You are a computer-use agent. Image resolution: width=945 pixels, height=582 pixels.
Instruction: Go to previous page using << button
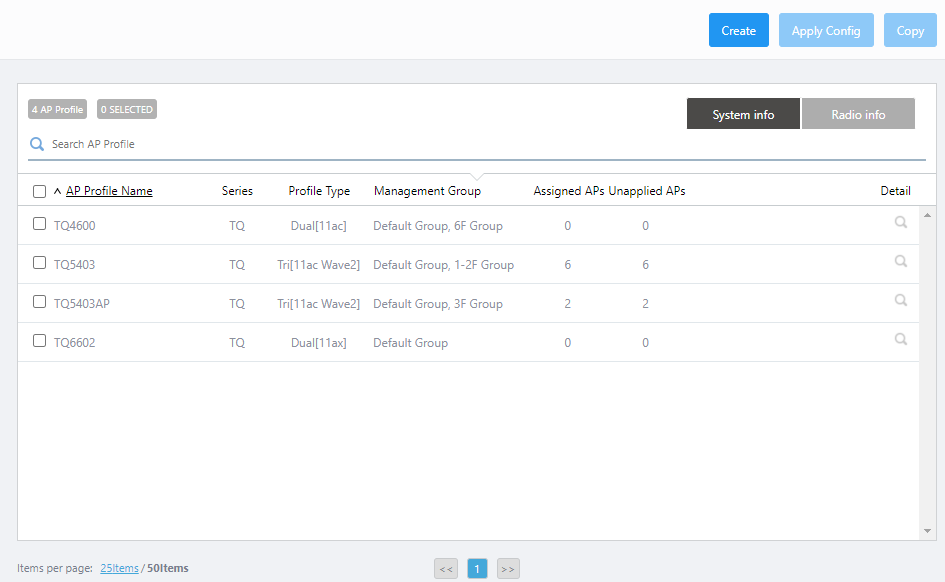(x=446, y=569)
